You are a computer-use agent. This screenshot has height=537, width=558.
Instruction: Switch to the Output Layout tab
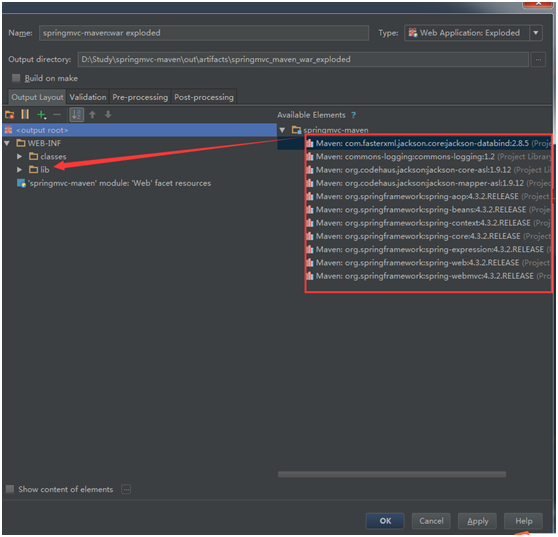[37, 97]
